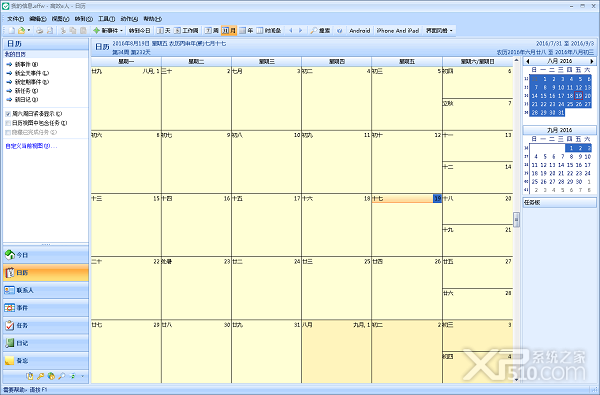
Task: Toggle the weekend compressed display checkbox
Action: point(8,114)
